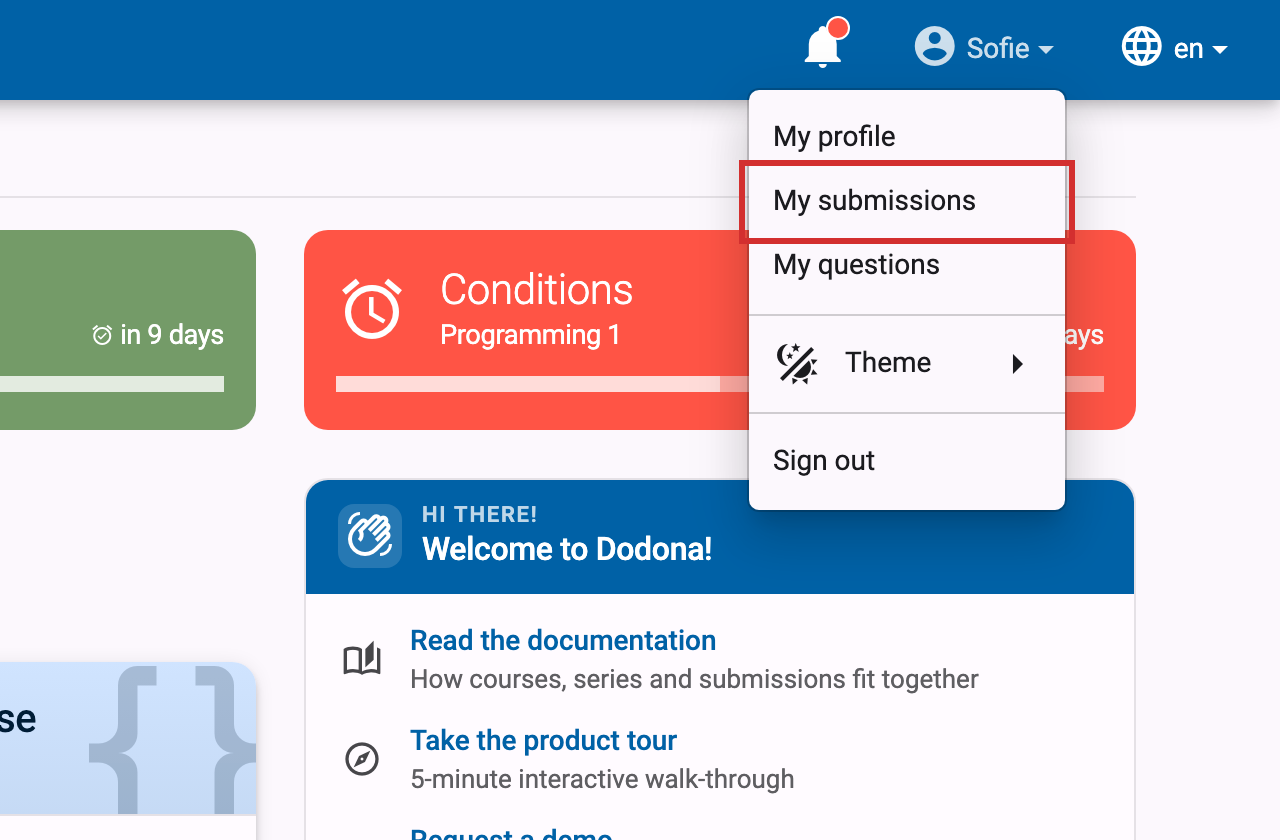Open 'My questions' menu entry
Image resolution: width=1280 pixels, height=840 pixels.
click(907, 264)
